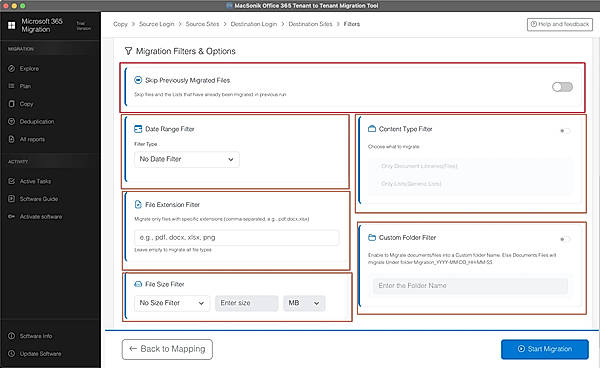Enable the Custom Folder Filter toggle

coord(565,239)
